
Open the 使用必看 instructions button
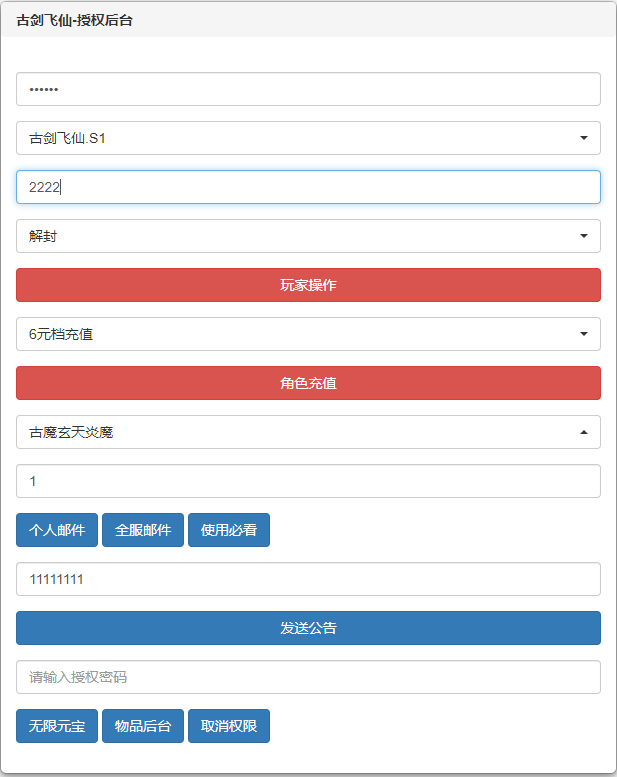tap(229, 530)
